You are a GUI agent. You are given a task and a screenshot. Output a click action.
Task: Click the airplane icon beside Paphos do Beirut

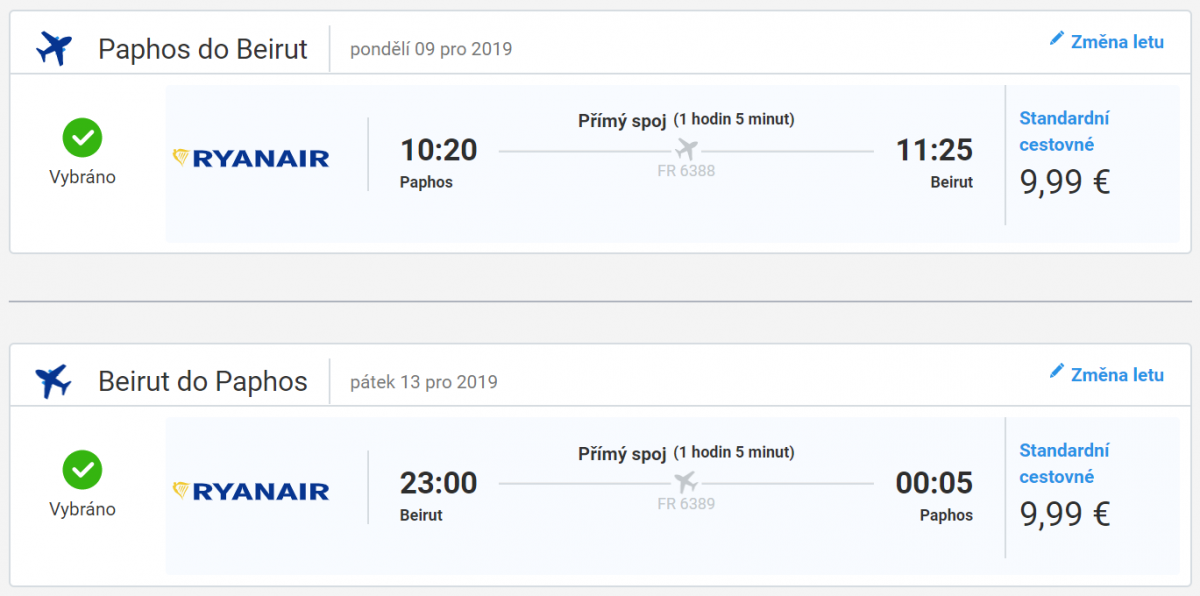click(54, 48)
